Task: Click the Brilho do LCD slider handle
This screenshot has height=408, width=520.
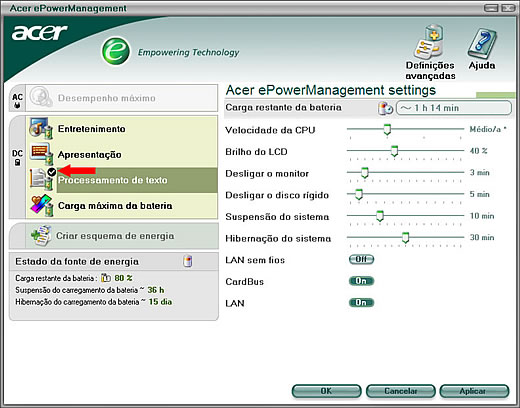Action: [394, 151]
